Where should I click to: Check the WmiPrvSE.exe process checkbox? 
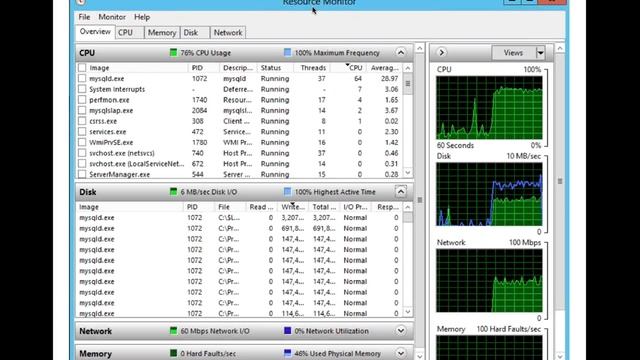(x=82, y=142)
